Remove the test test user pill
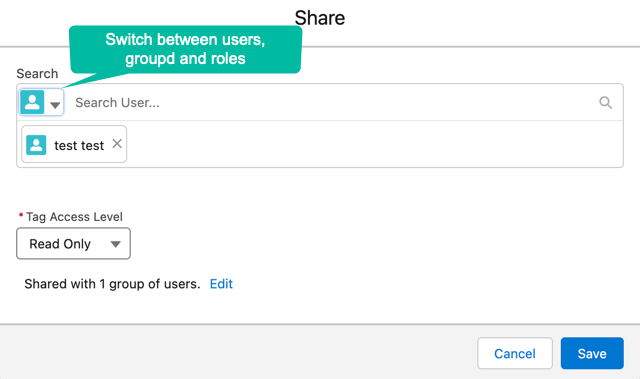The image size is (640, 379). 117,144
